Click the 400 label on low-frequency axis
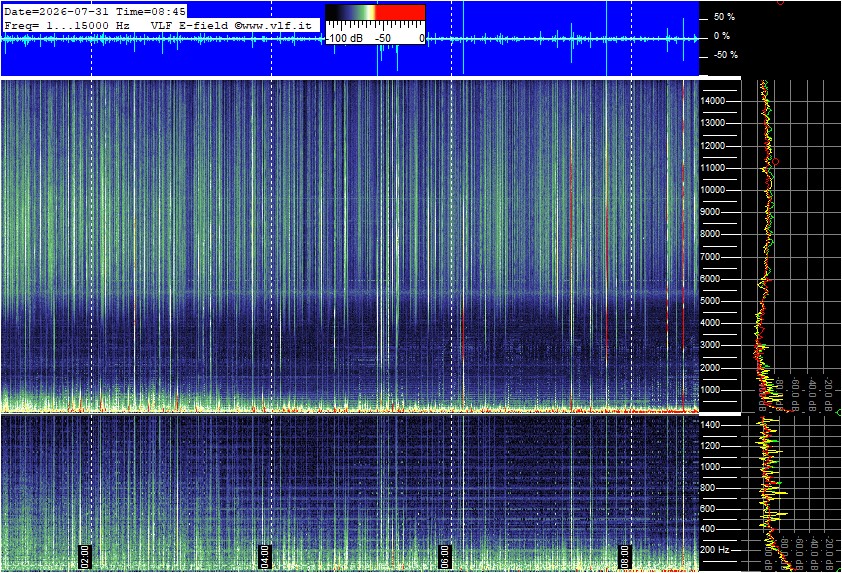This screenshot has height=573, width=842. (708, 529)
